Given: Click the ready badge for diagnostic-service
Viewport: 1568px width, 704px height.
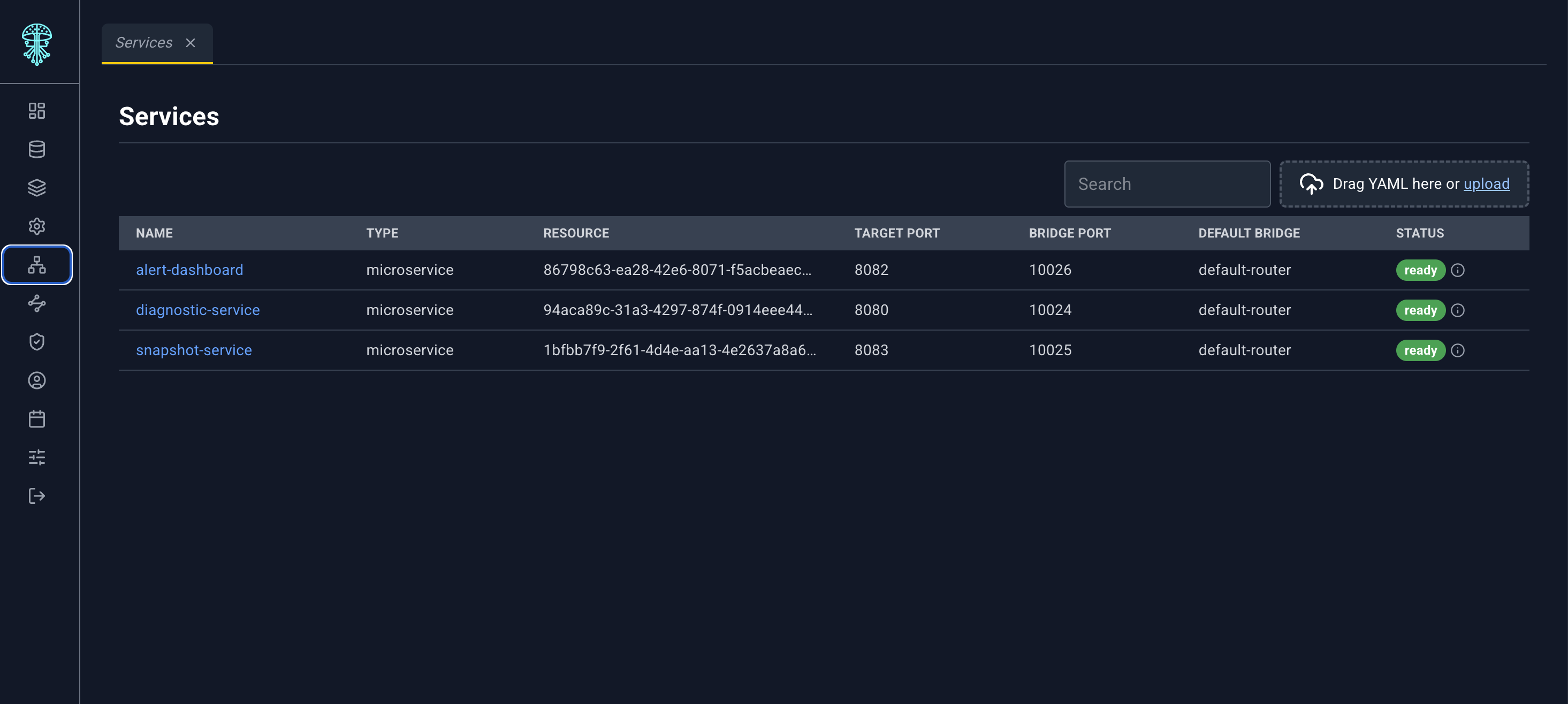Looking at the screenshot, I should click(x=1420, y=310).
